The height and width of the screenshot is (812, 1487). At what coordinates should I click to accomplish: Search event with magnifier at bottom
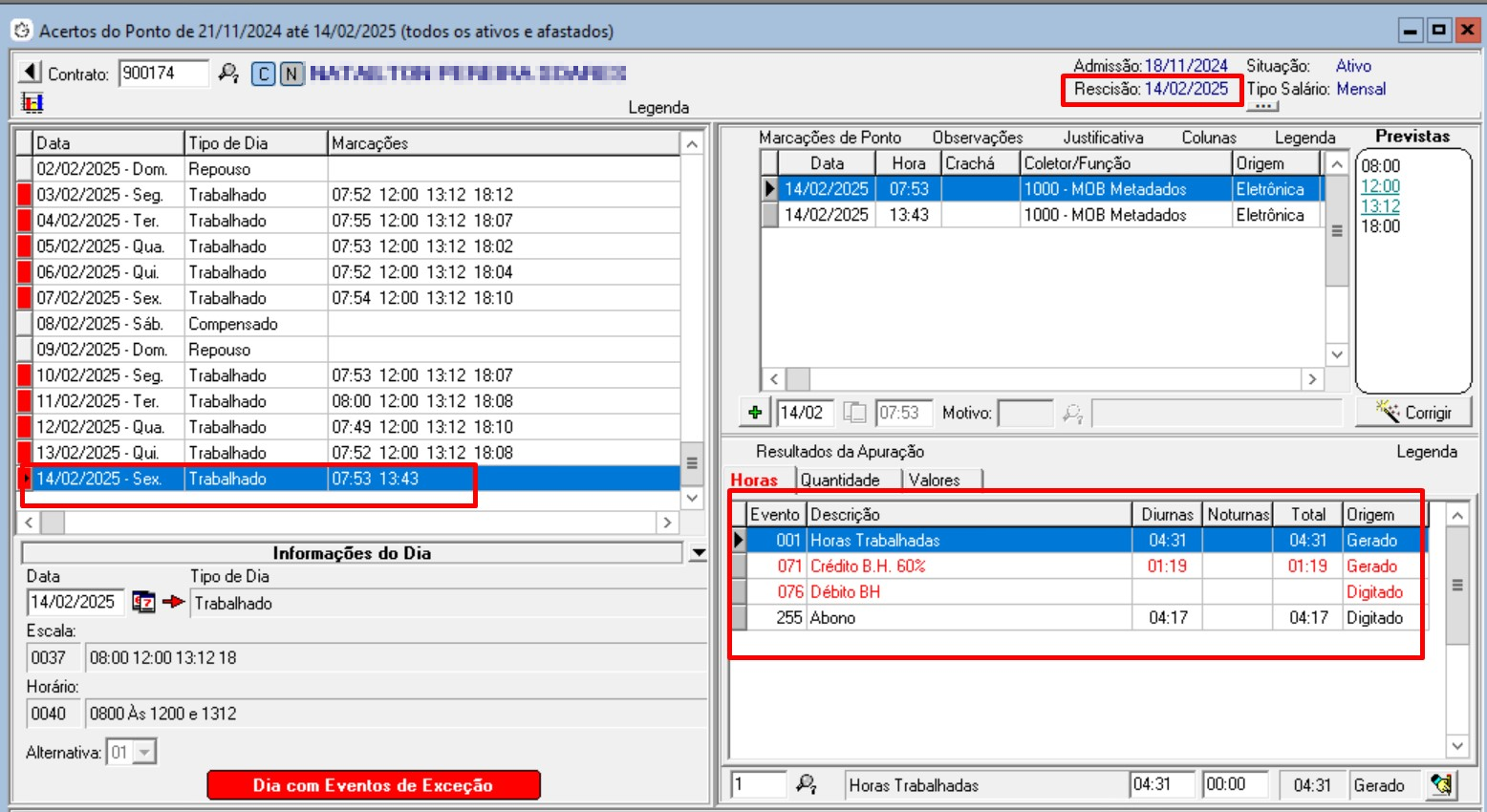807,784
